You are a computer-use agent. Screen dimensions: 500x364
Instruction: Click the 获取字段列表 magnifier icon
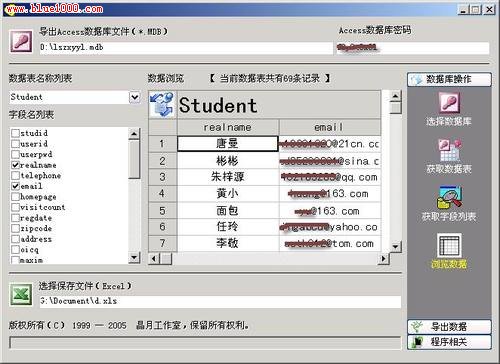[x=449, y=197]
